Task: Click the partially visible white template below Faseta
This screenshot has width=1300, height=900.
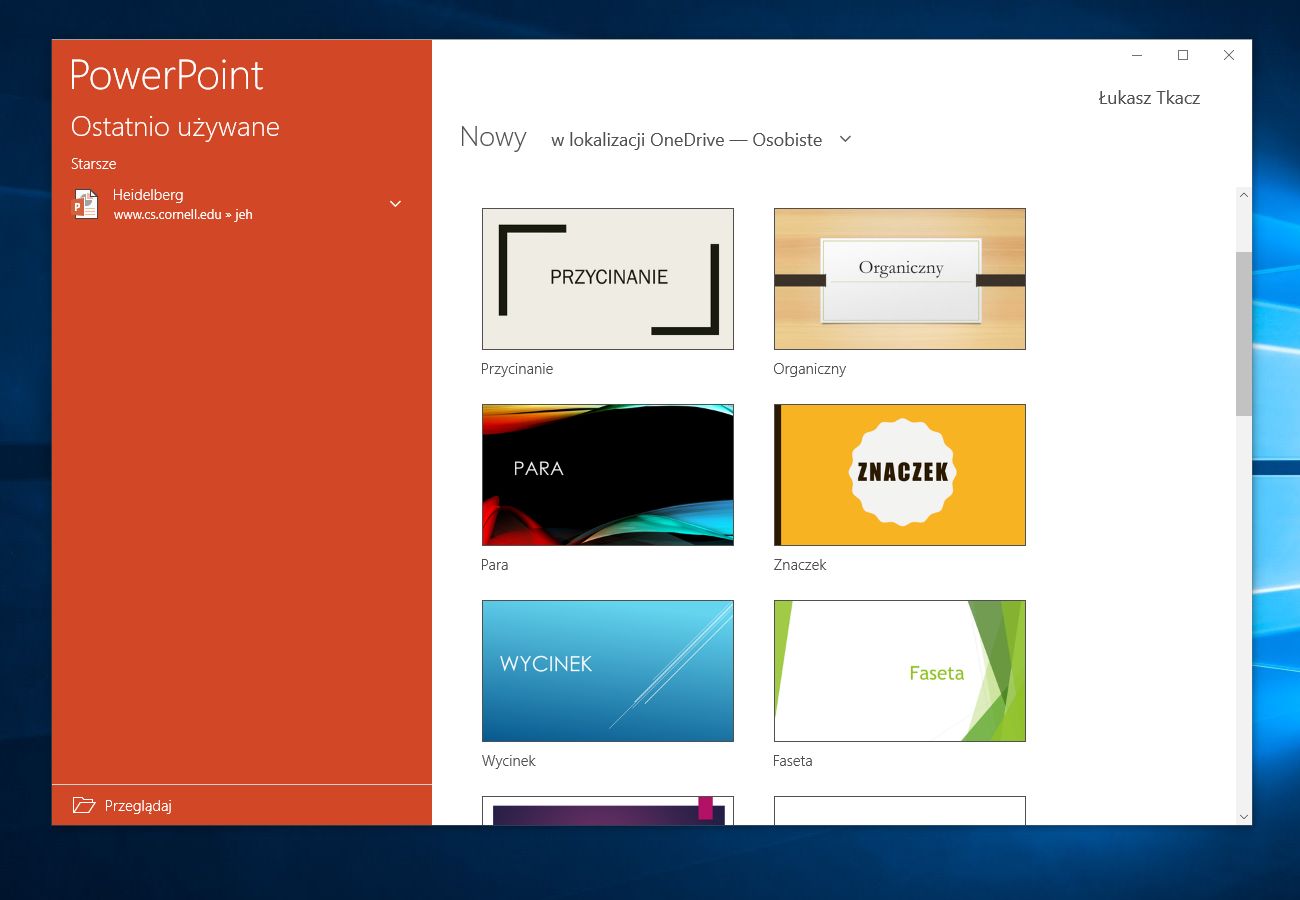Action: click(x=898, y=810)
